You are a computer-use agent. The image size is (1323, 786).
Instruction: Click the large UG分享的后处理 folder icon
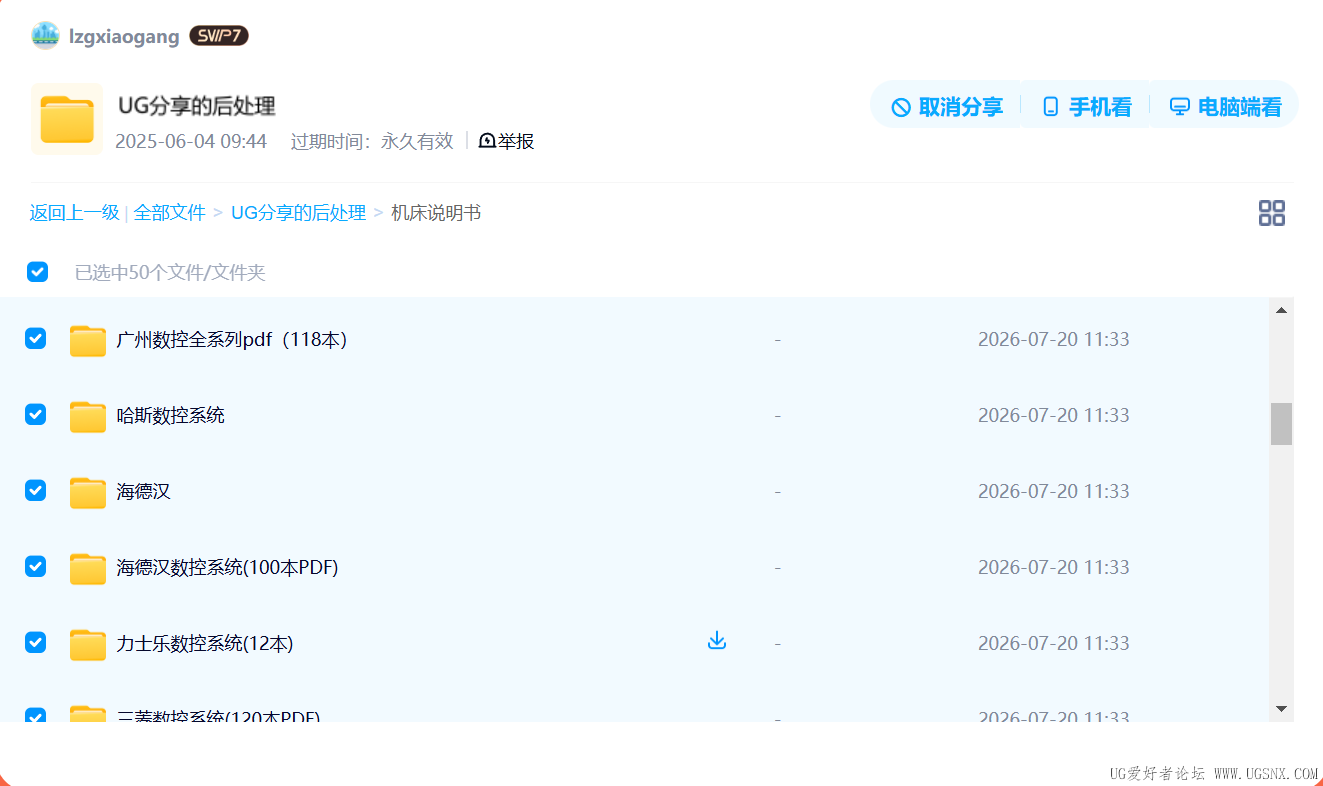[x=67, y=119]
